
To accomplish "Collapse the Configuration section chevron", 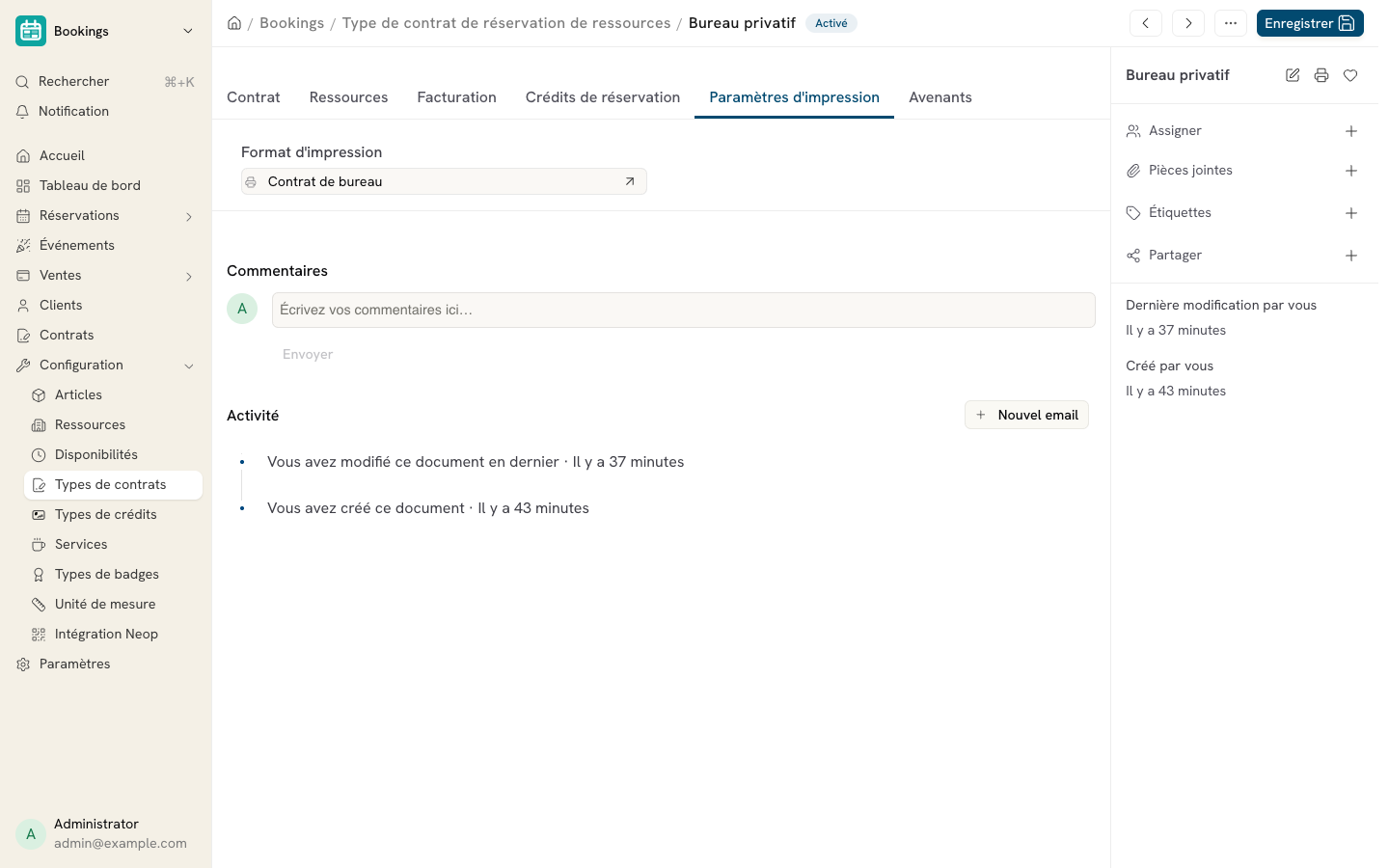I will 189,366.
